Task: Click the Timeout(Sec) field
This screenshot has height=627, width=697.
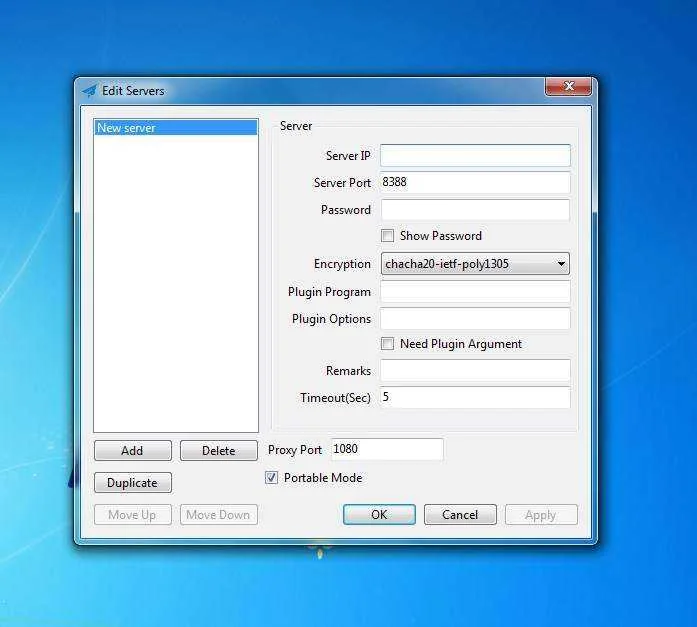Action: (x=475, y=397)
